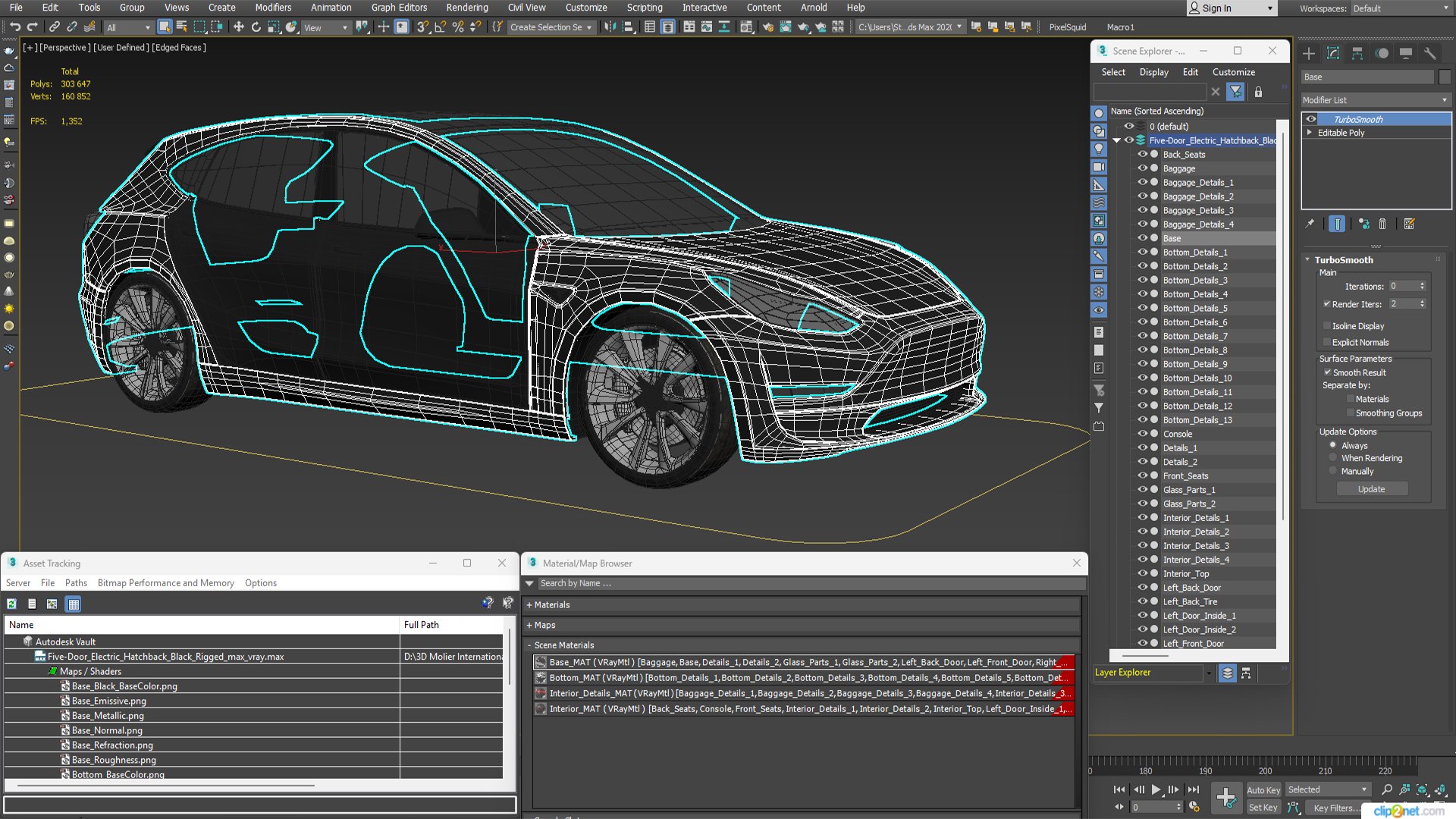This screenshot has height=819, width=1456.
Task: Click the Update button in TurboSmooth
Action: pyautogui.click(x=1371, y=489)
